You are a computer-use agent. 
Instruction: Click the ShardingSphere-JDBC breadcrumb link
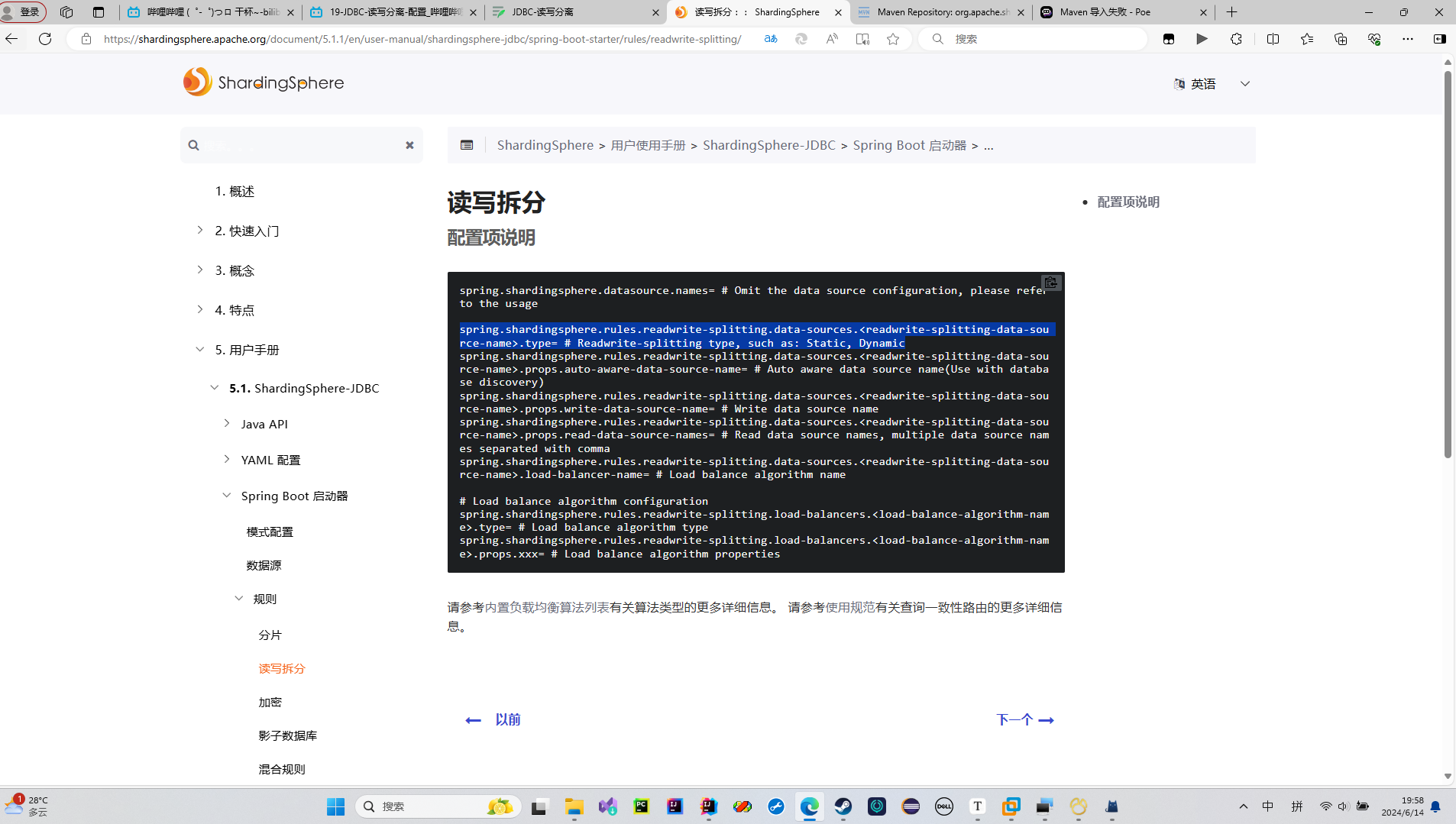(769, 145)
